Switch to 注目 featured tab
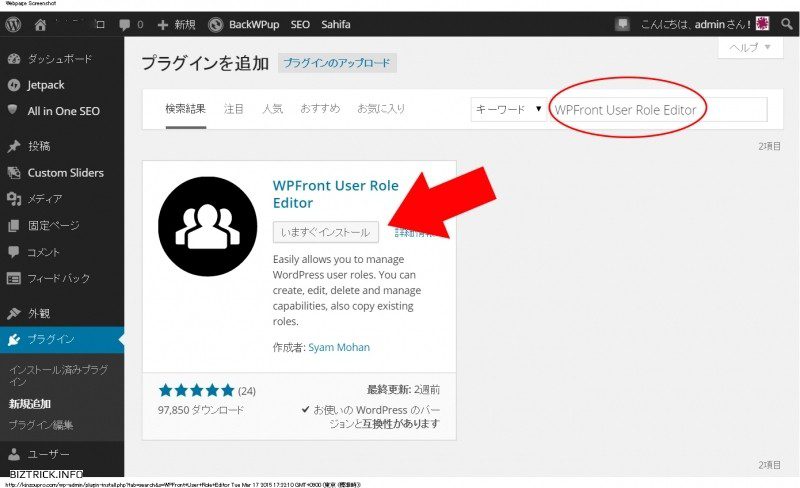800x488 pixels. pos(234,109)
